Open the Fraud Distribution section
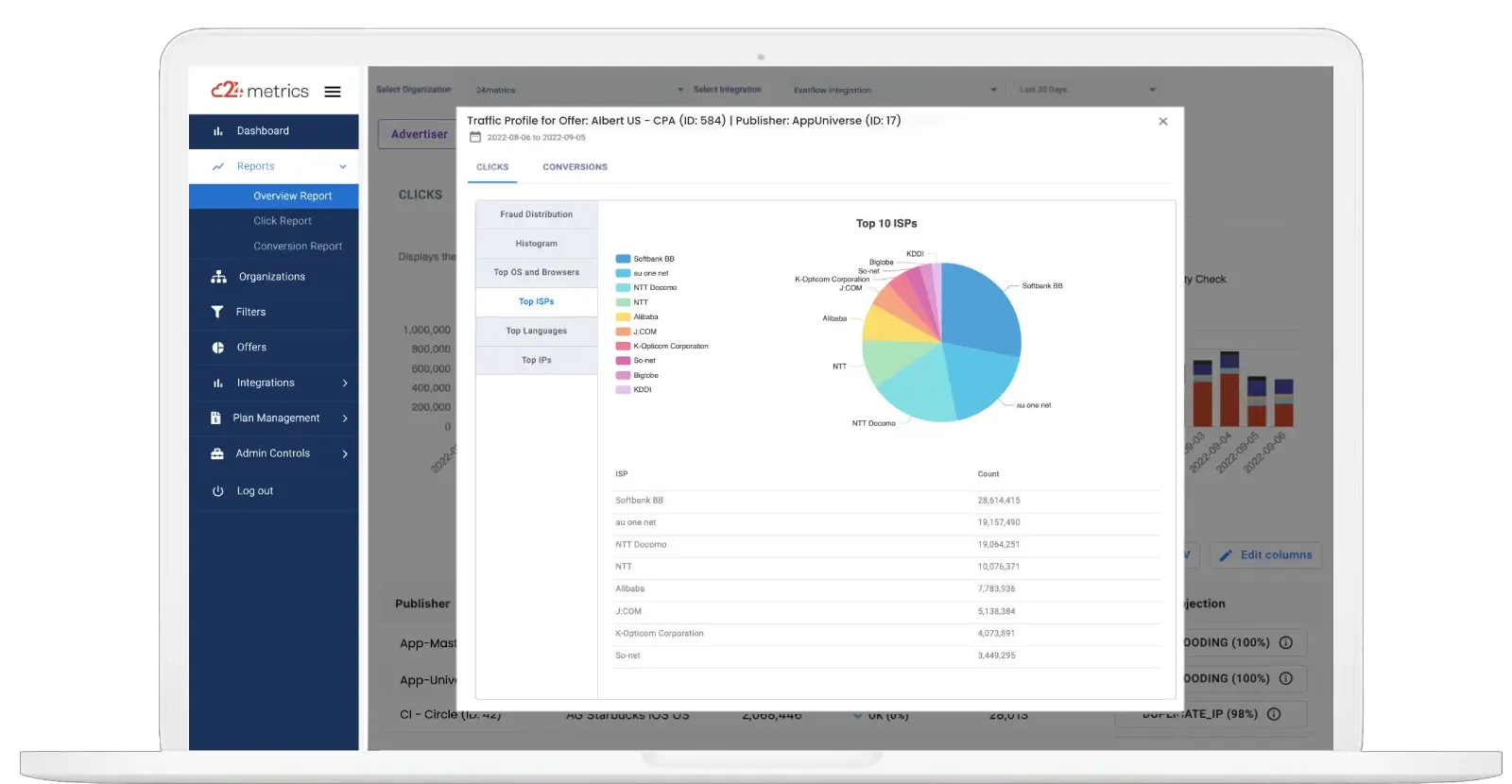1512x784 pixels. [537, 214]
